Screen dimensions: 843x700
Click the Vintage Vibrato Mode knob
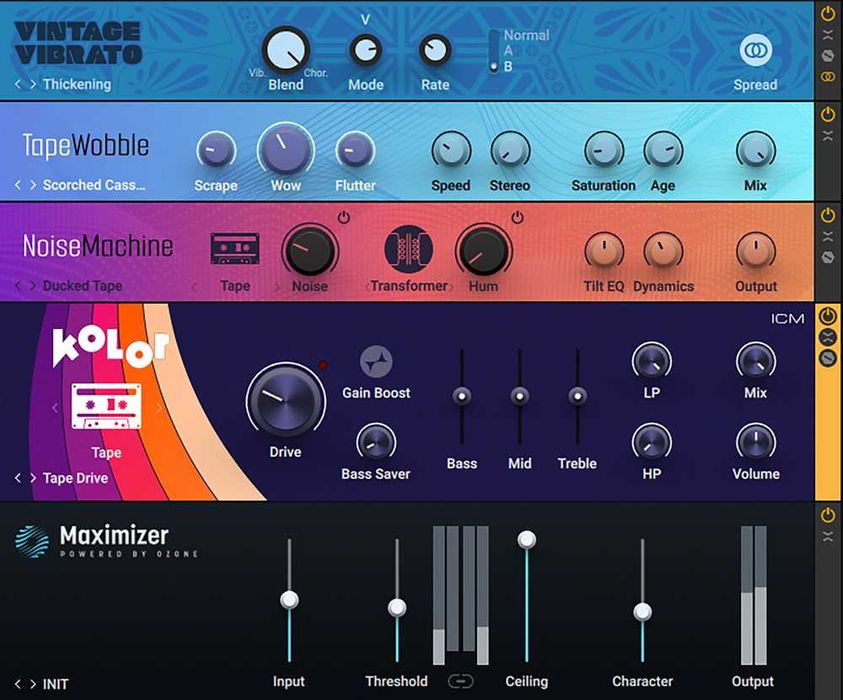point(366,51)
